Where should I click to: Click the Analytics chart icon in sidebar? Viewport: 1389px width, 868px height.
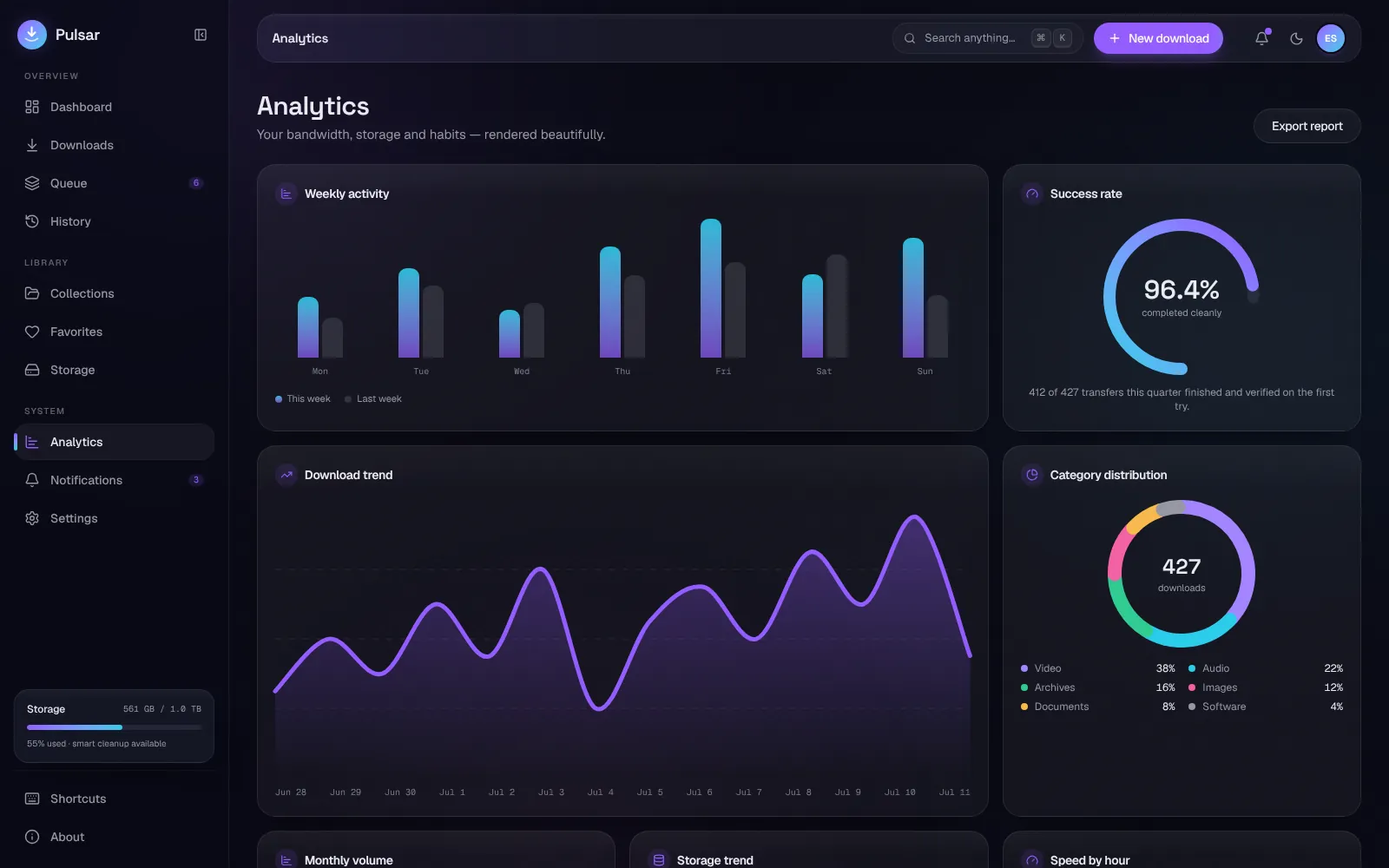coord(32,442)
